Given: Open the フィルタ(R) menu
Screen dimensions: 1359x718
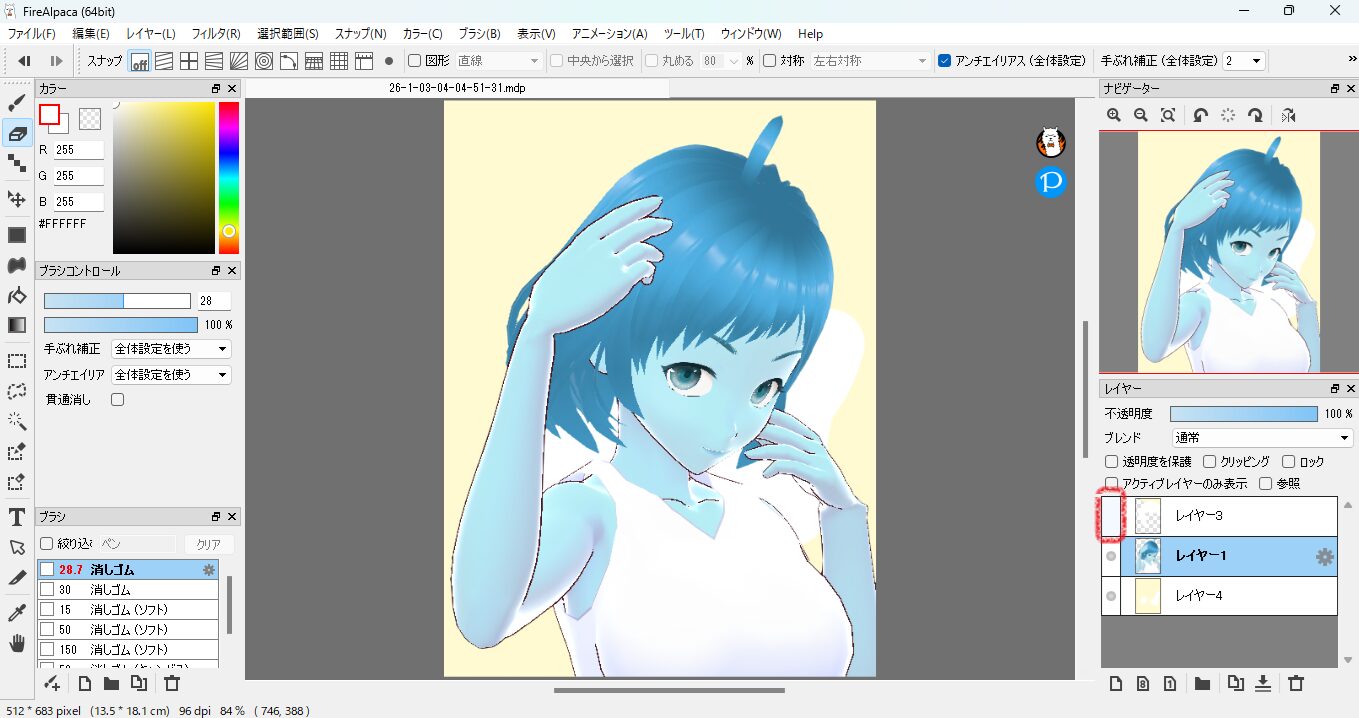Looking at the screenshot, I should 216,34.
